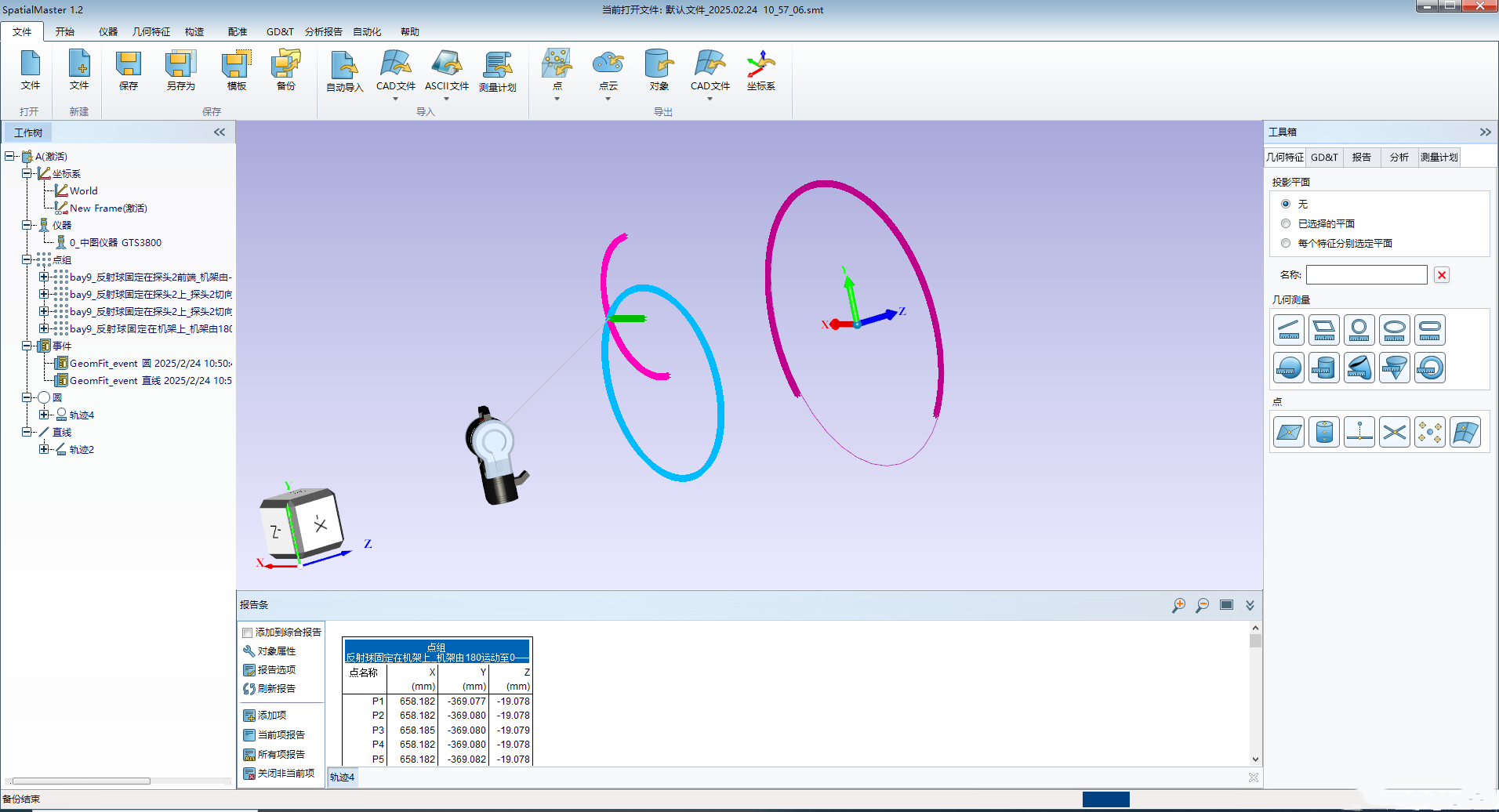
Task: Expand the 轨迹4 circle tree node
Action: [x=44, y=415]
